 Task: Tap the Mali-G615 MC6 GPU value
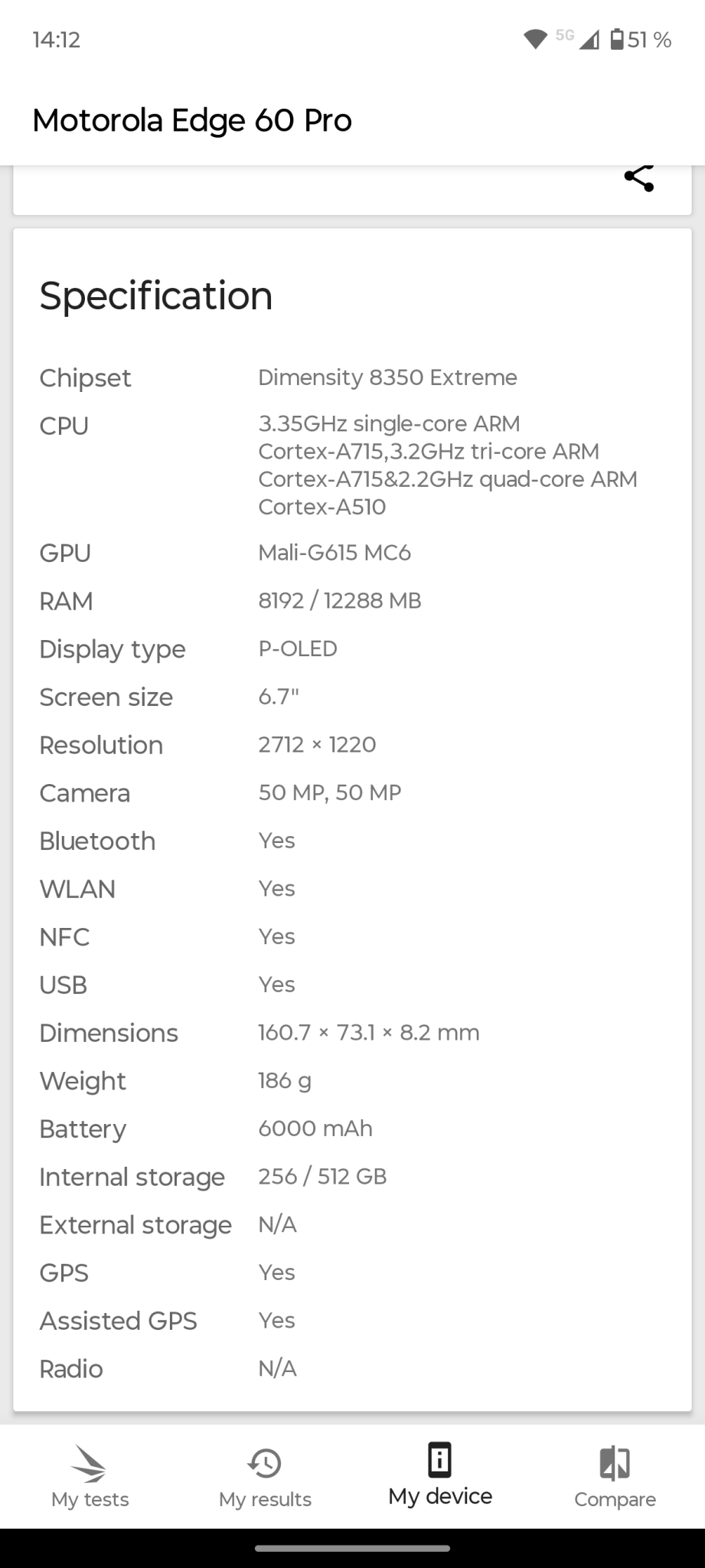[x=335, y=553]
